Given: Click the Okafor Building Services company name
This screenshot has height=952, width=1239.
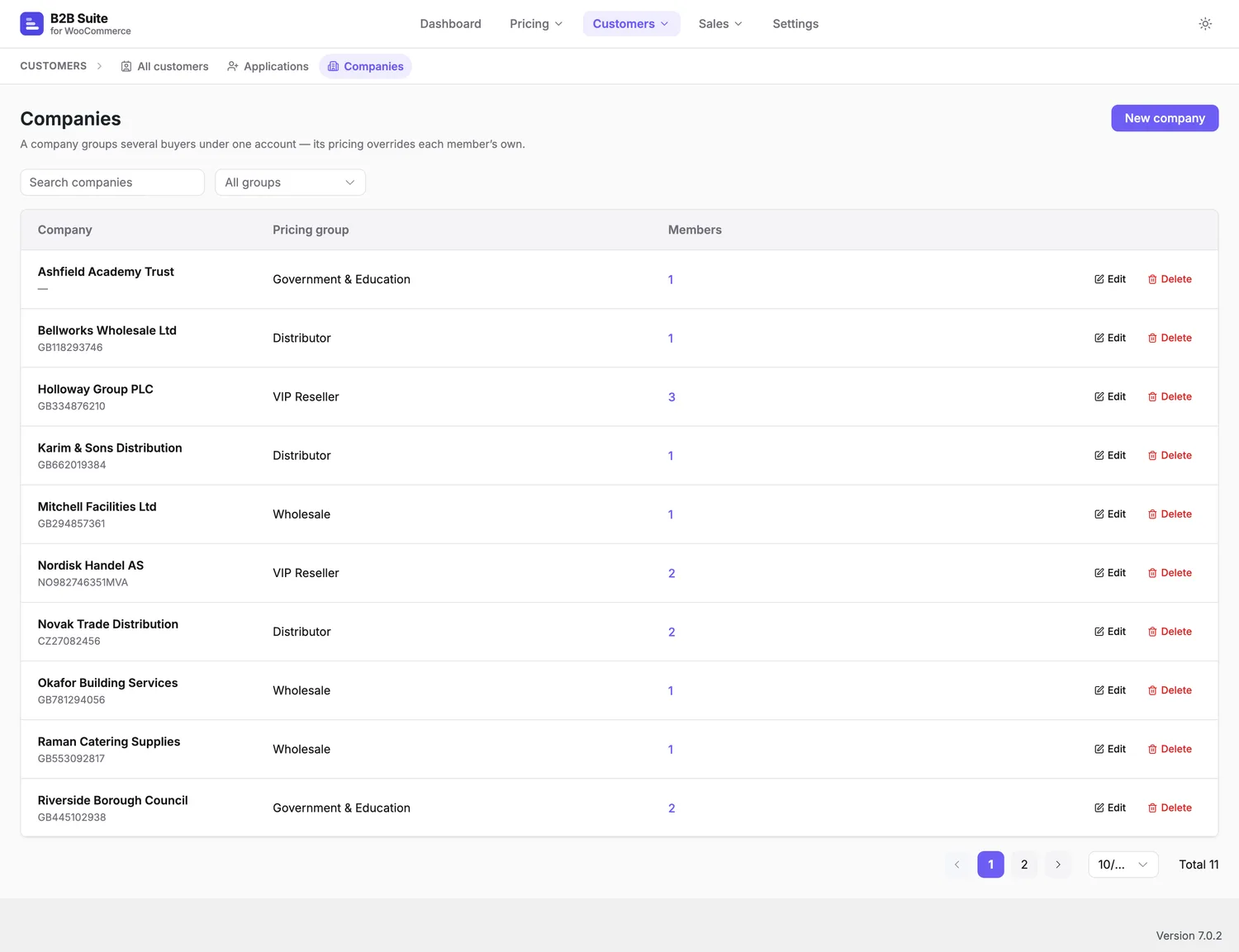Looking at the screenshot, I should click(x=108, y=683).
